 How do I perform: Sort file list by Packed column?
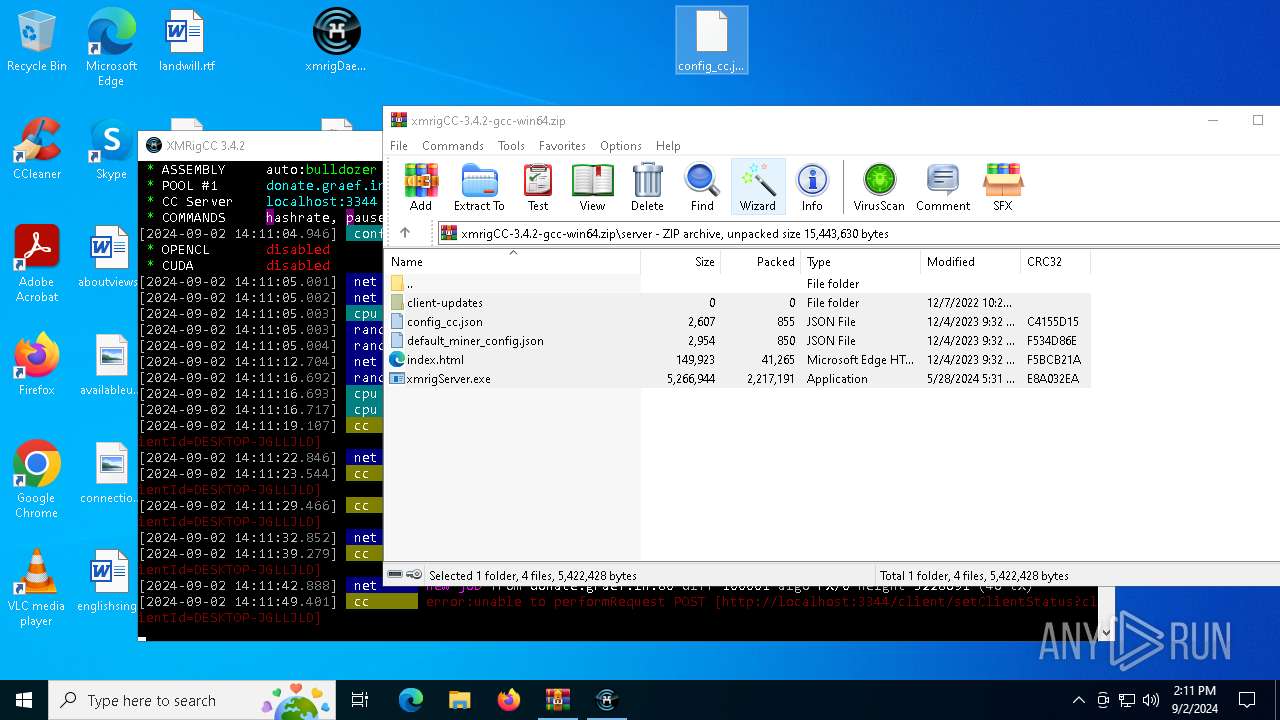(761, 262)
